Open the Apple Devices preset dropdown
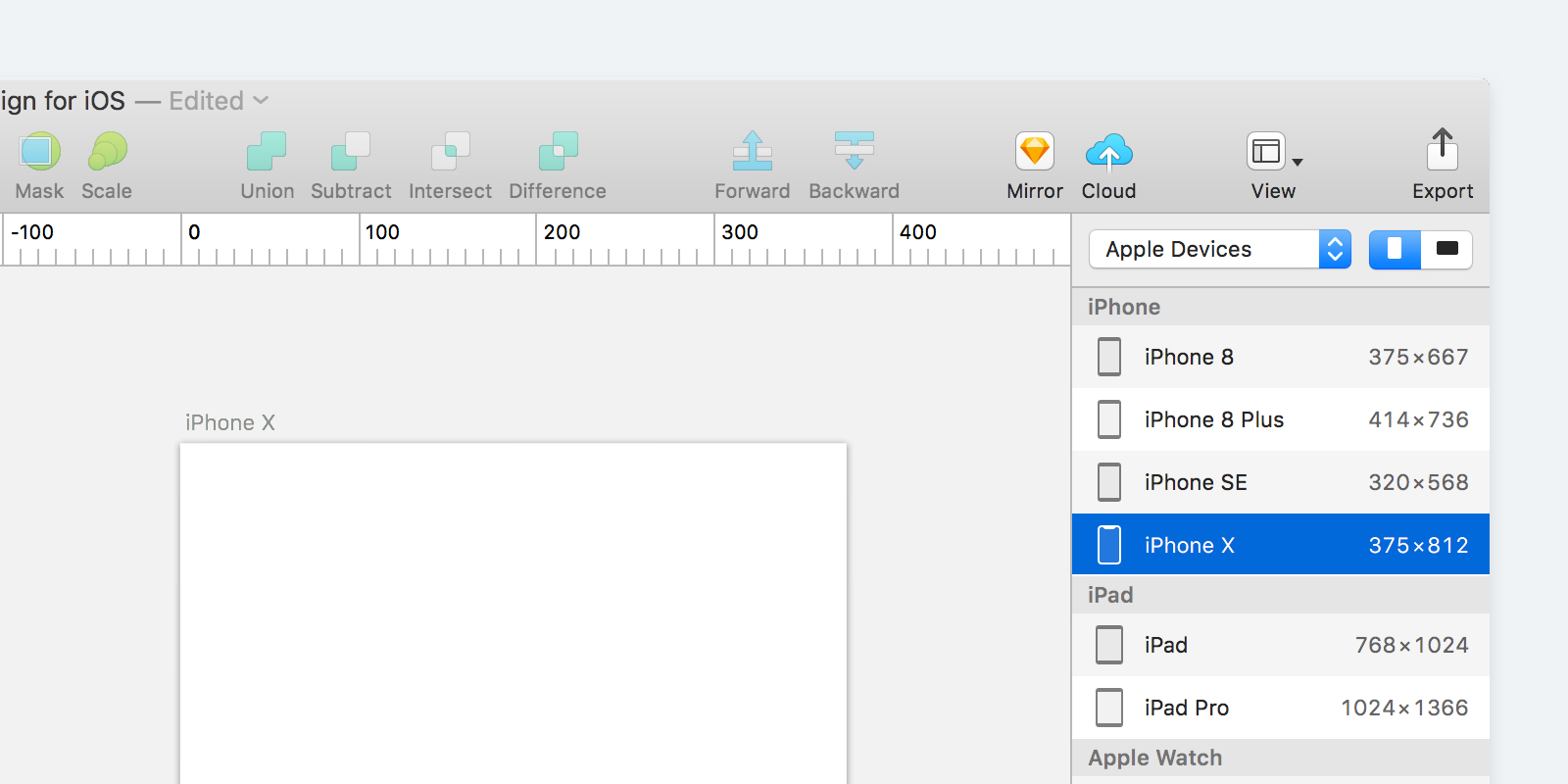The width and height of the screenshot is (1568, 784). click(x=1220, y=249)
